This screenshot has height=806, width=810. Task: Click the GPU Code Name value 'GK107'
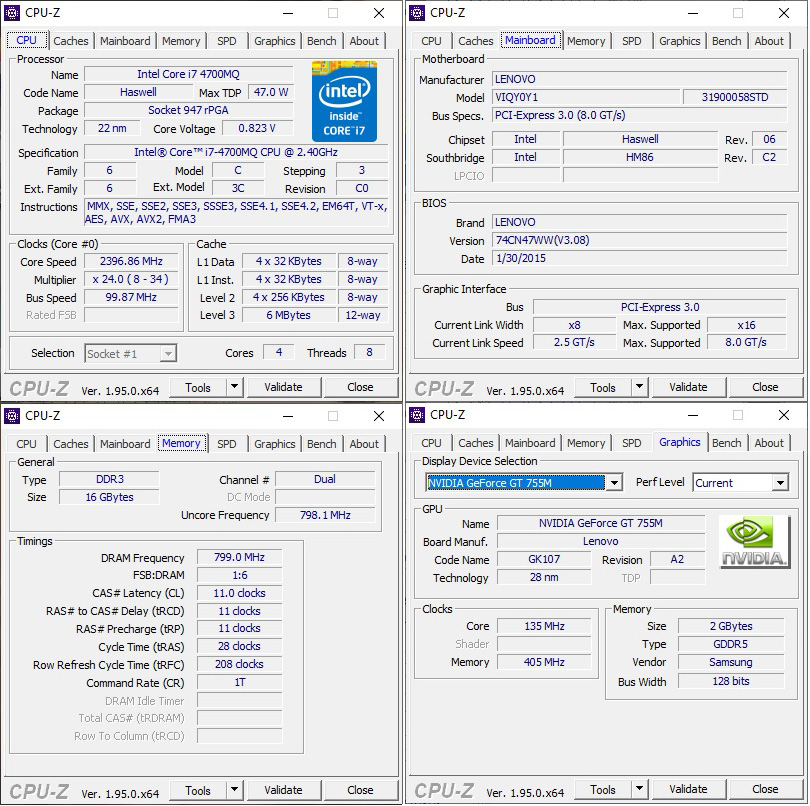pos(544,559)
